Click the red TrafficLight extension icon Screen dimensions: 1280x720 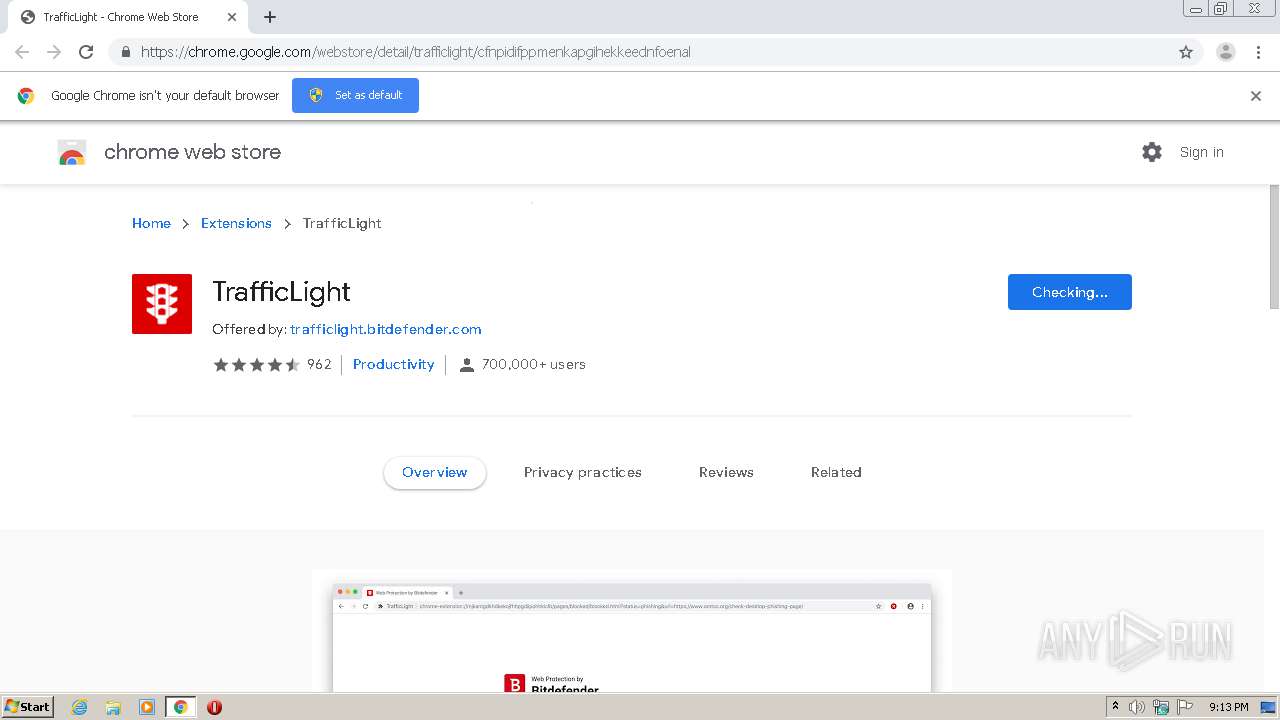coord(162,304)
